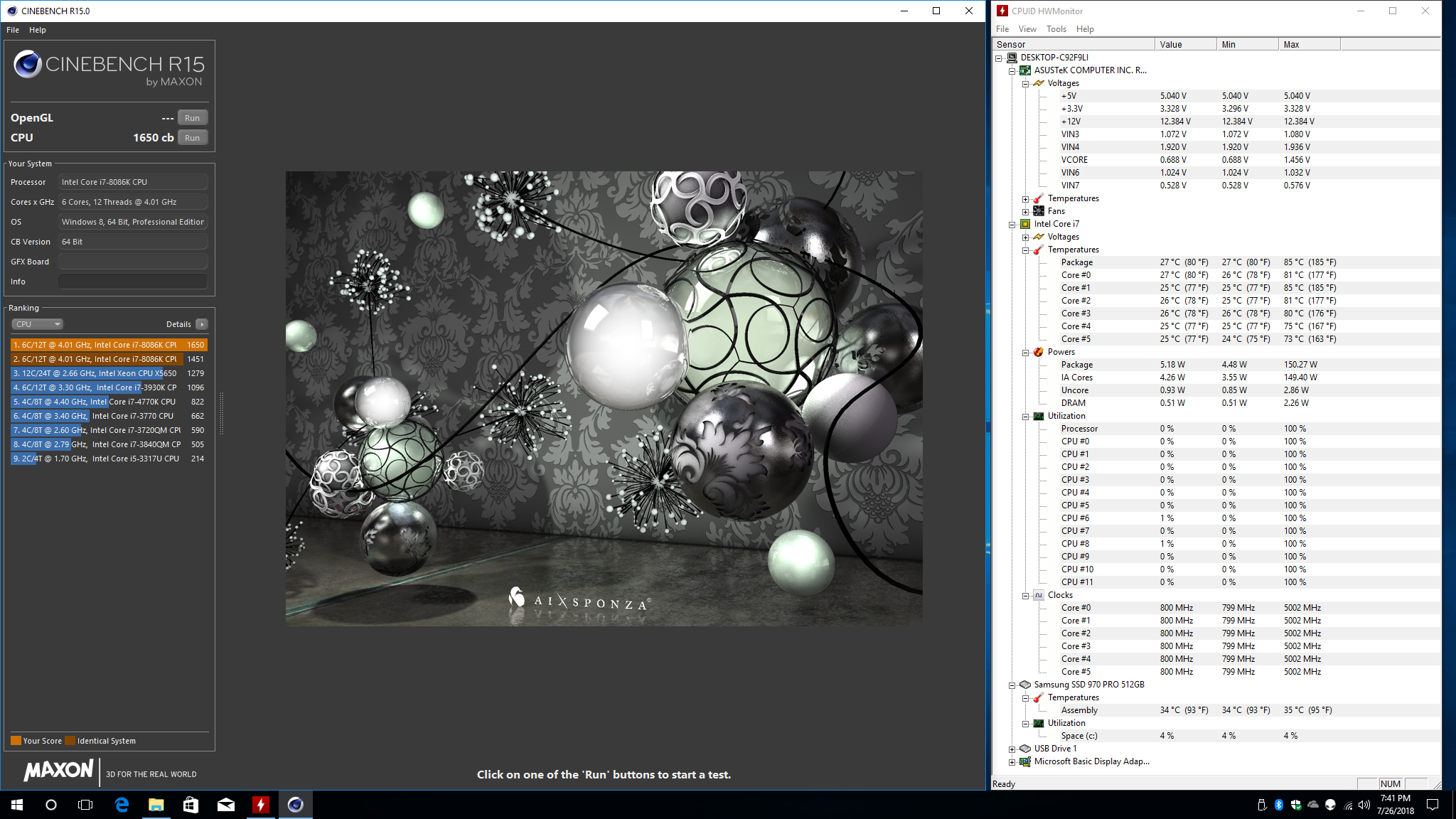Open Microsoft Store from taskbar
The height and width of the screenshot is (819, 1456).
click(191, 805)
